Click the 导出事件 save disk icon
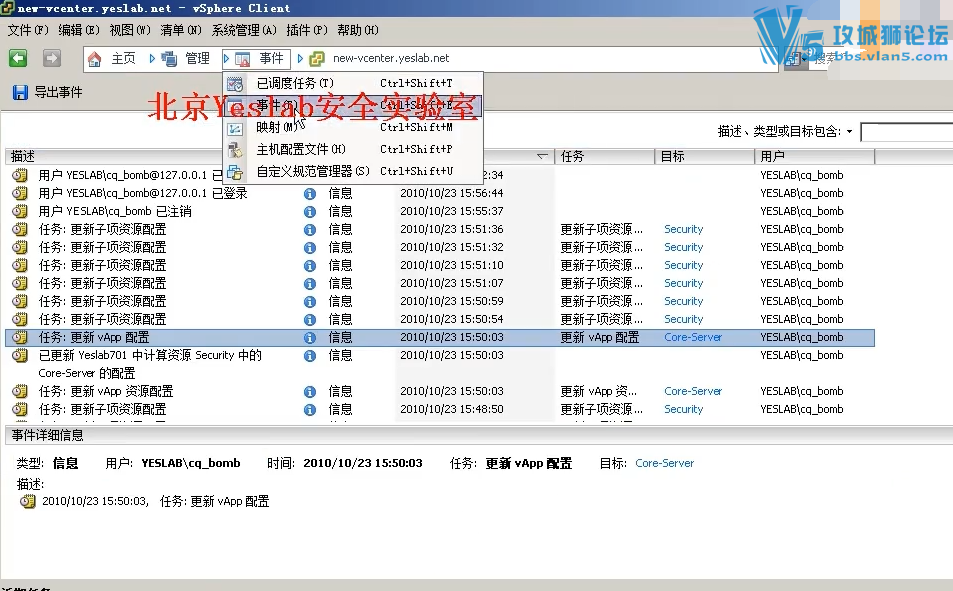This screenshot has width=953, height=591. 20,92
